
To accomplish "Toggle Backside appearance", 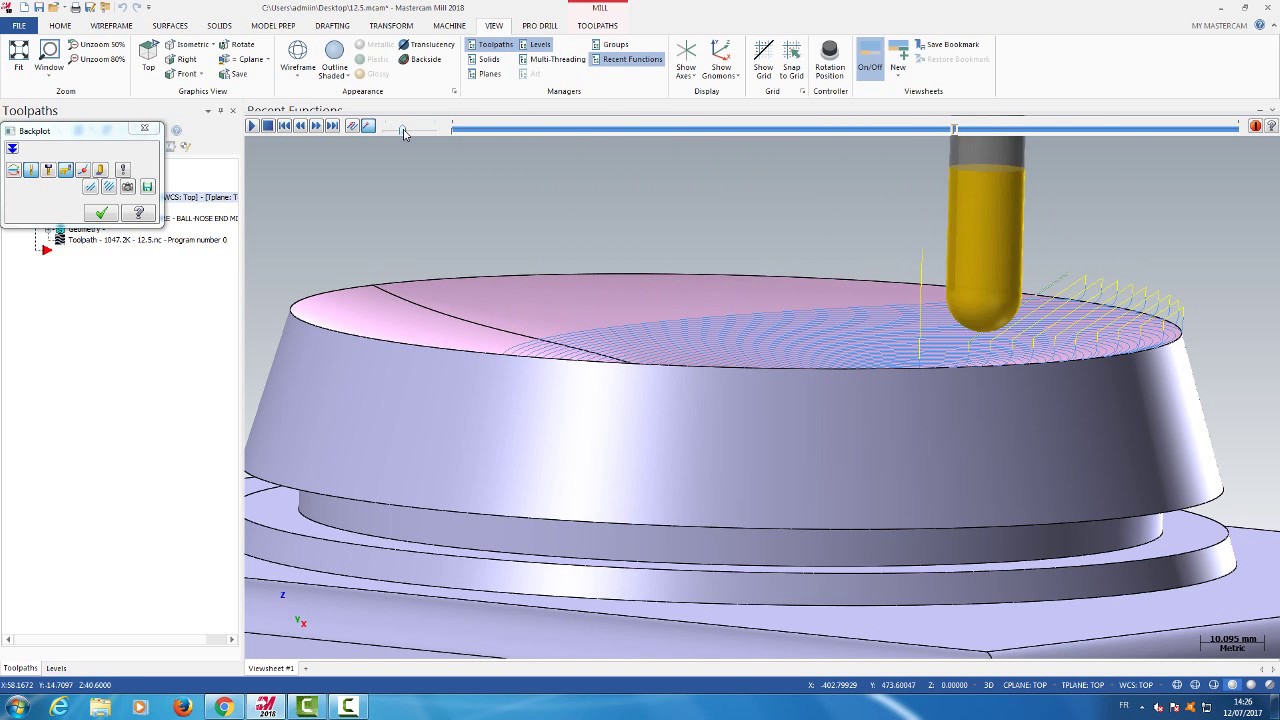I will (420, 59).
